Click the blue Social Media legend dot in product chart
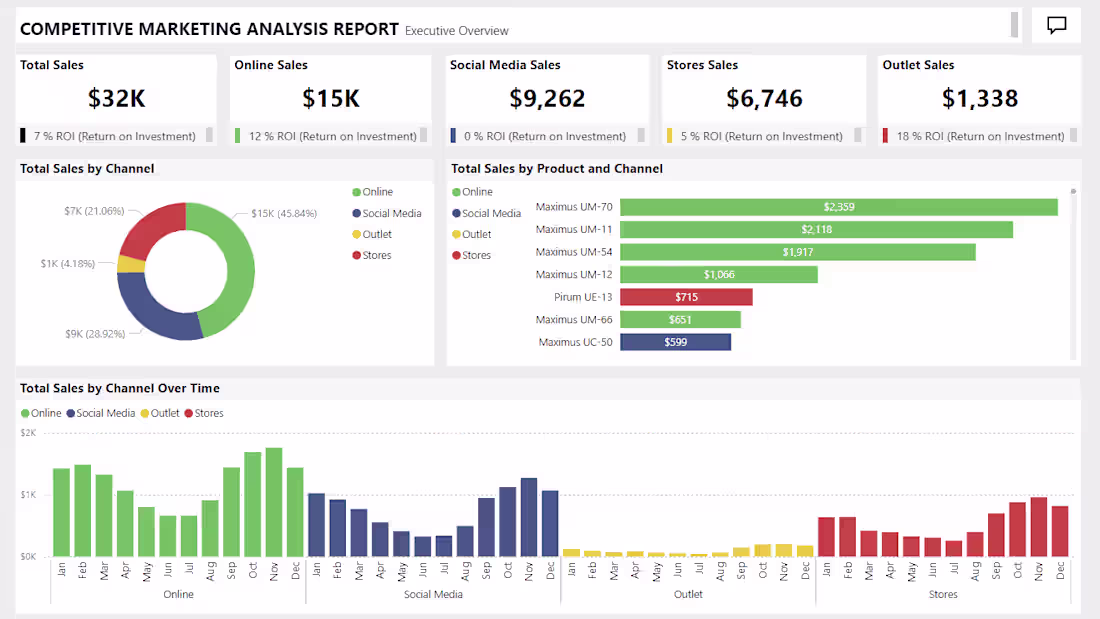This screenshot has width=1100, height=619. tap(457, 213)
